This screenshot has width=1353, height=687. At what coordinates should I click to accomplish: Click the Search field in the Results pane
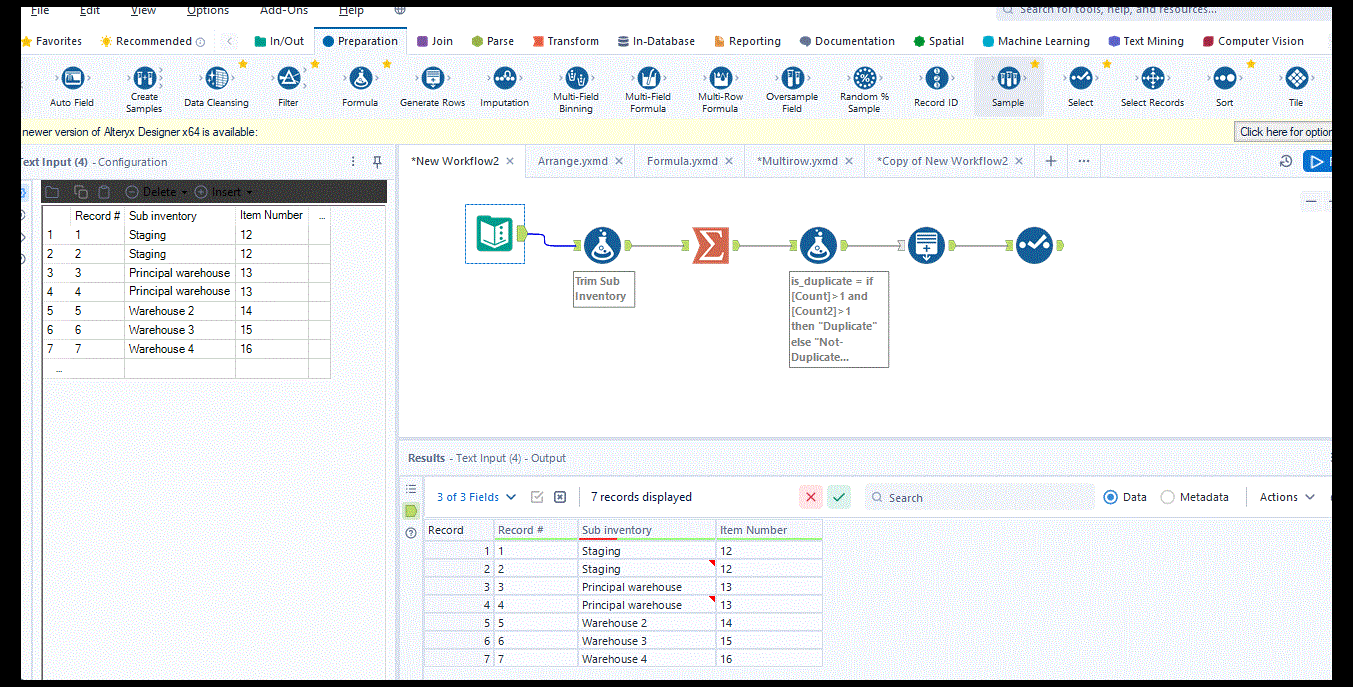pyautogui.click(x=980, y=497)
